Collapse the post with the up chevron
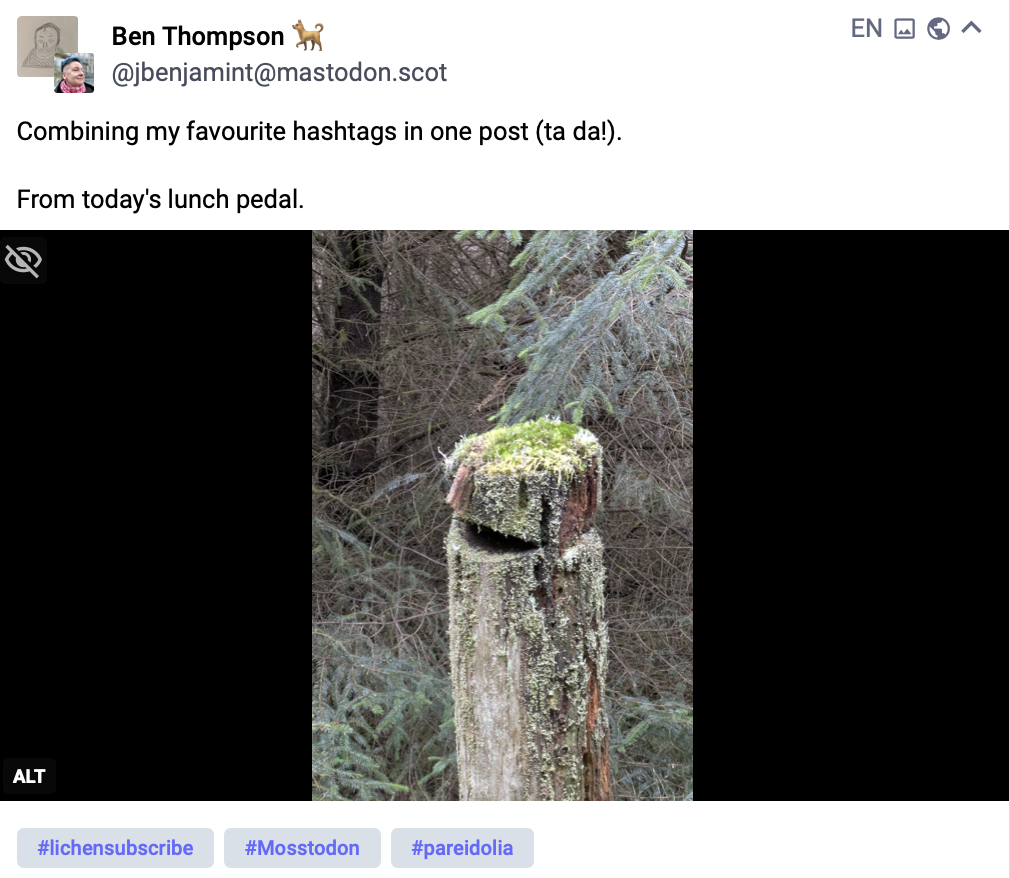 (x=971, y=27)
